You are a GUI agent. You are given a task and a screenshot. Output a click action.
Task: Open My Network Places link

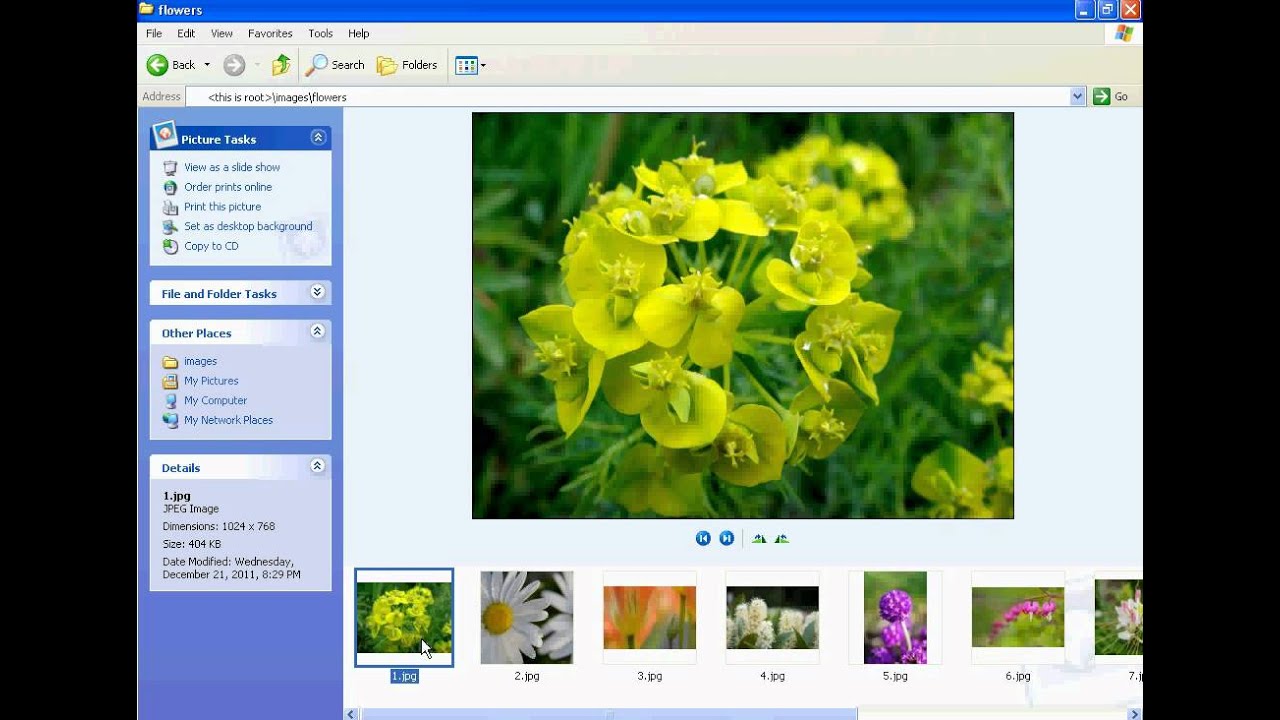pos(228,420)
